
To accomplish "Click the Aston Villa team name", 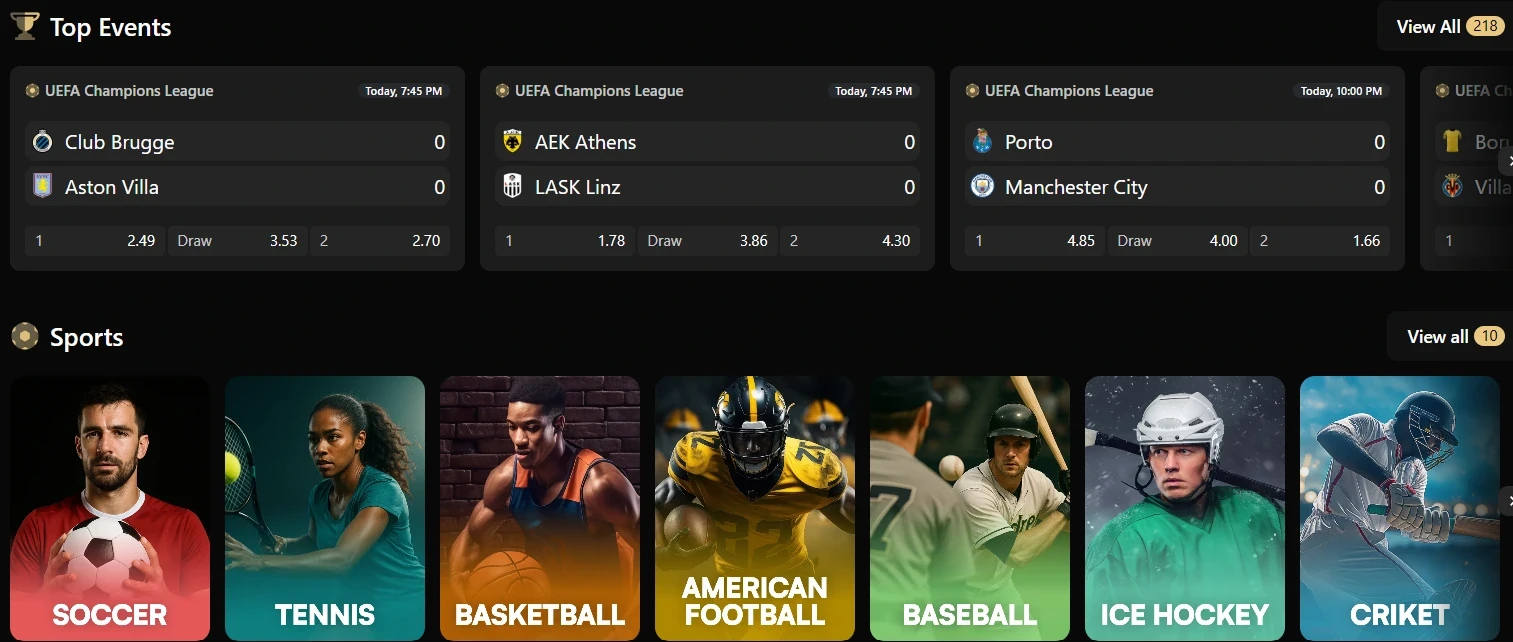I will pos(112,187).
